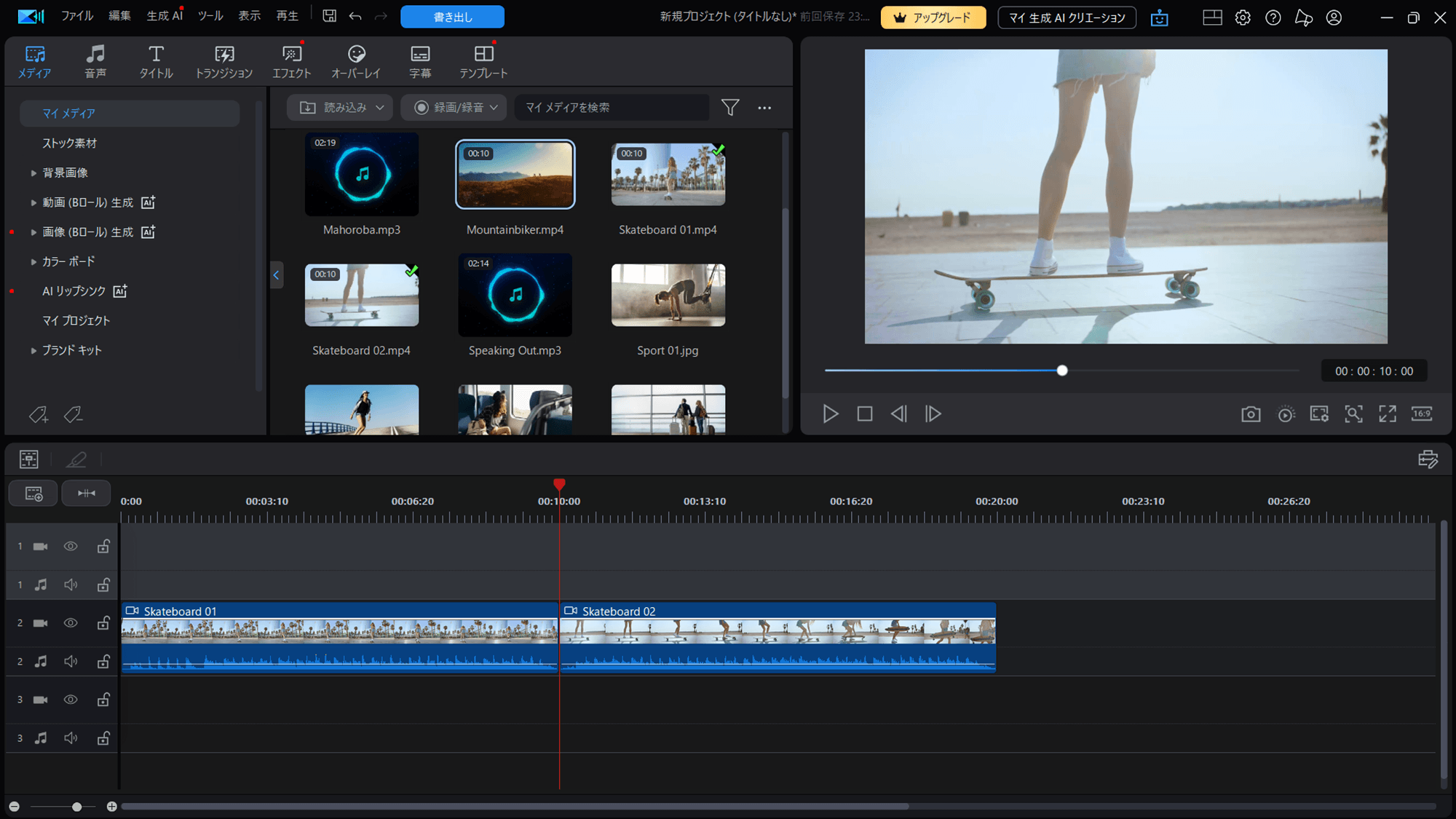Open the 読み込み import dropdown

click(x=341, y=108)
